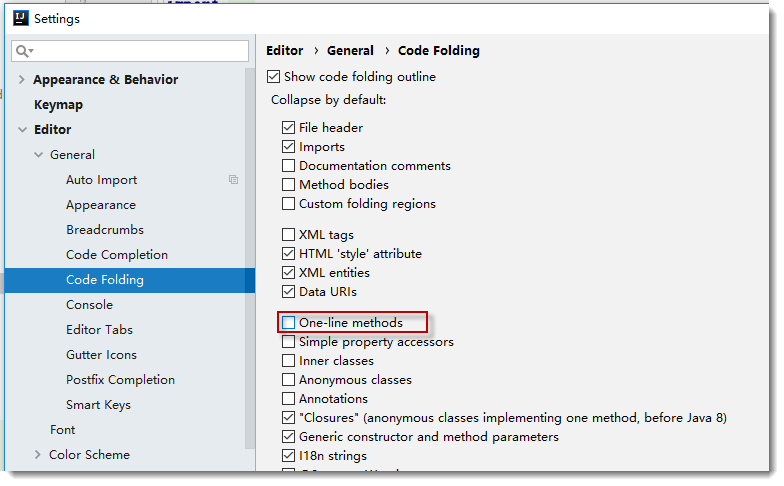
Task: Expand the Color Scheme node
Action: point(38,455)
